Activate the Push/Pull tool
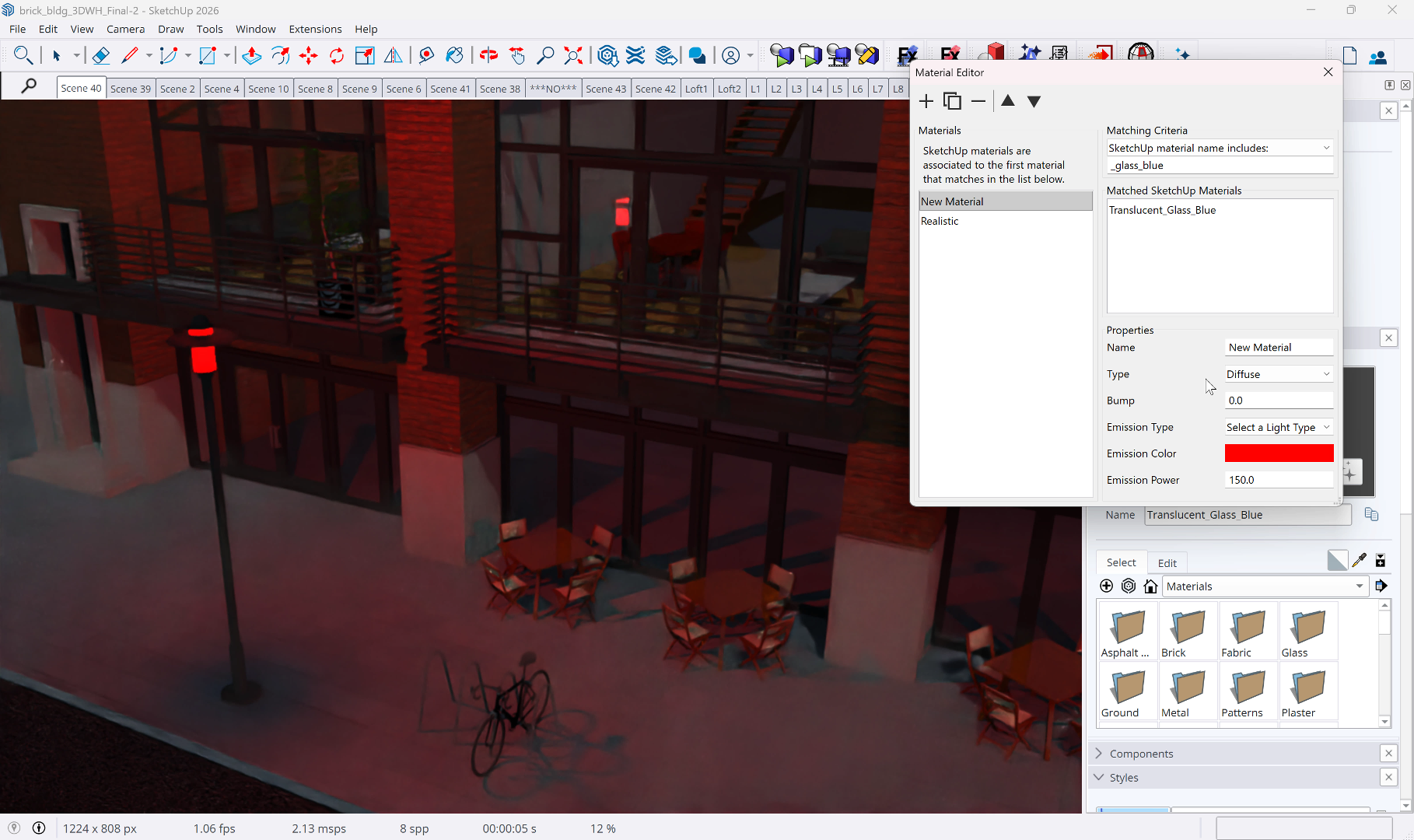 (x=251, y=55)
